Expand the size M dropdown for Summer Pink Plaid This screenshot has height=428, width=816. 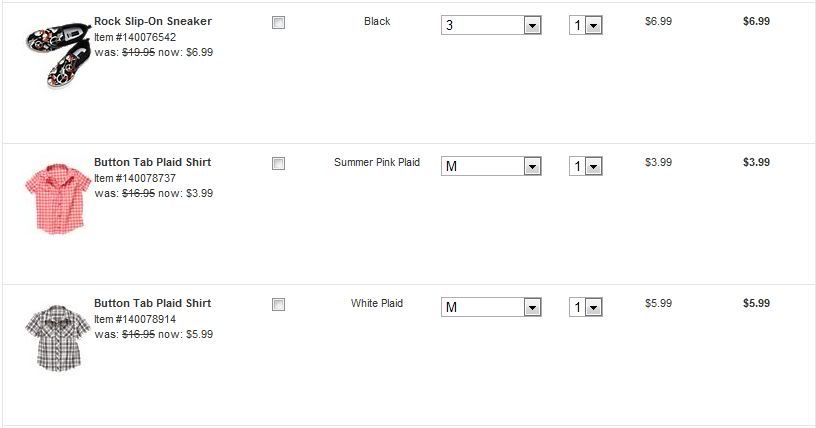click(491, 166)
